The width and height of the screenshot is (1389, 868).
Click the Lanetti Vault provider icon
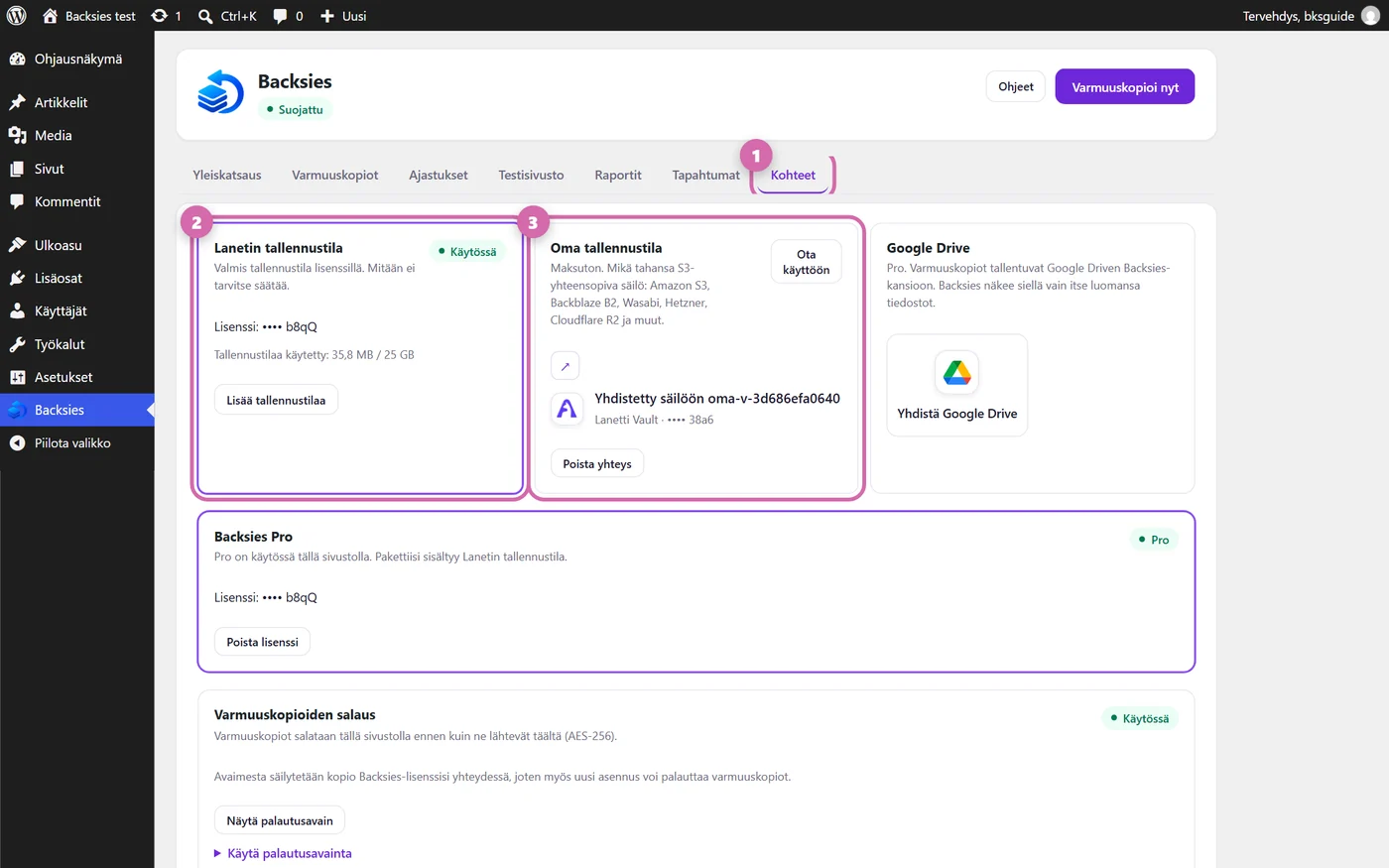tap(567, 408)
